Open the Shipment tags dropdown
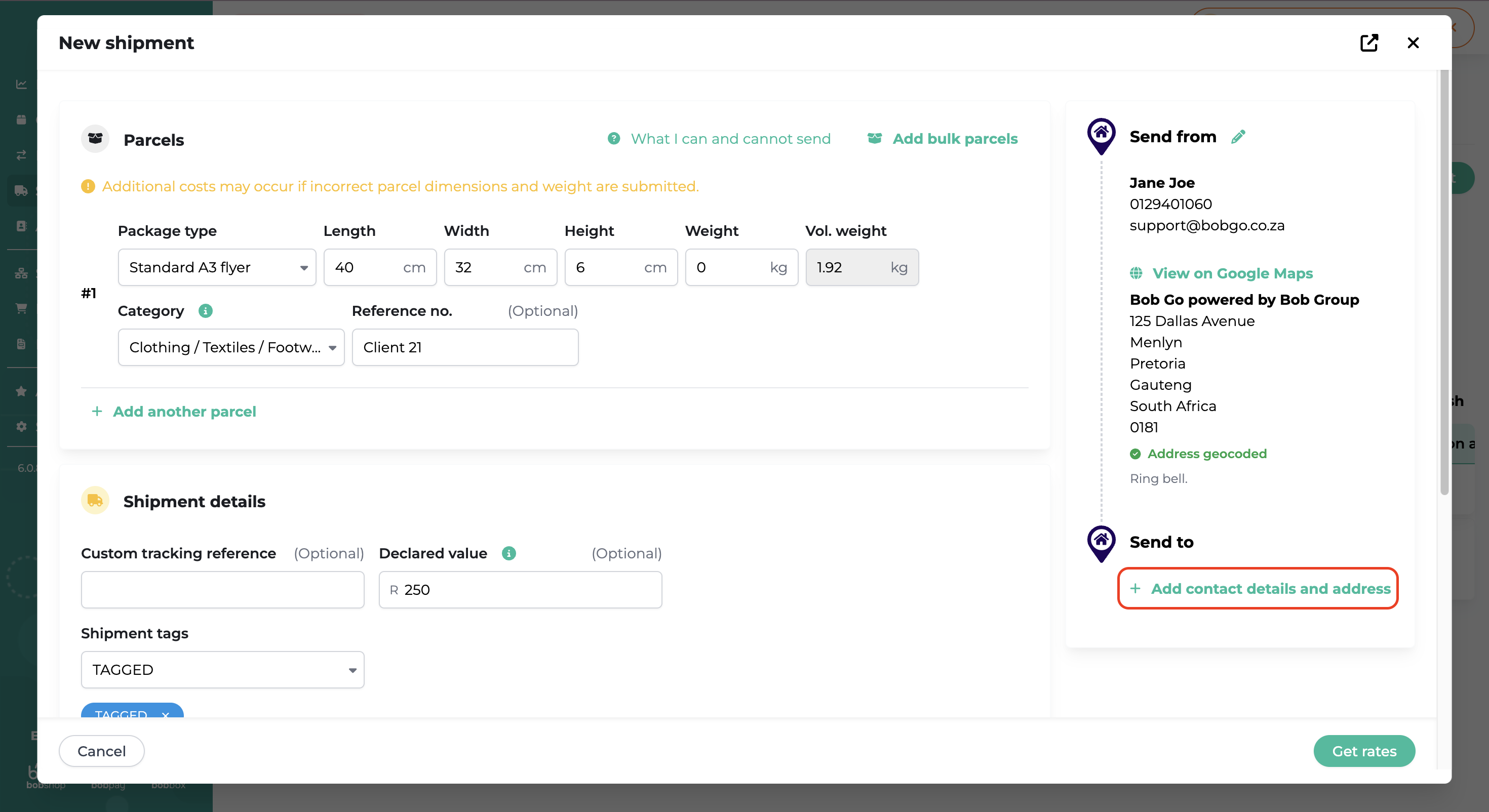Screen dimensions: 1489x812 click(222, 670)
